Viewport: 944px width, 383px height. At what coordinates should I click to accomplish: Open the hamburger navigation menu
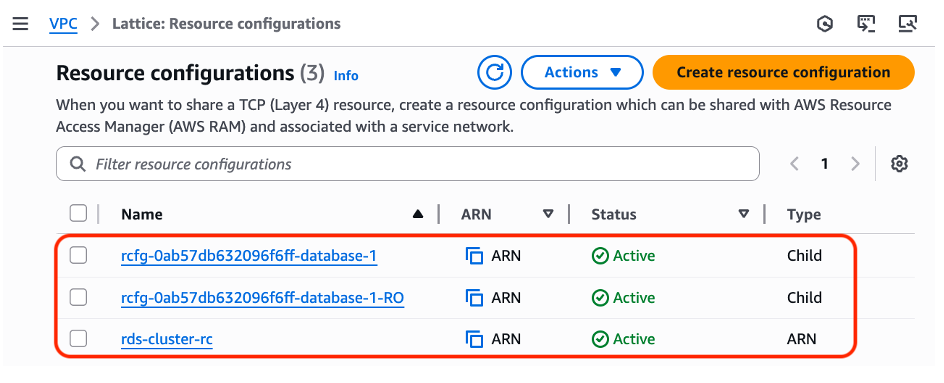point(20,24)
